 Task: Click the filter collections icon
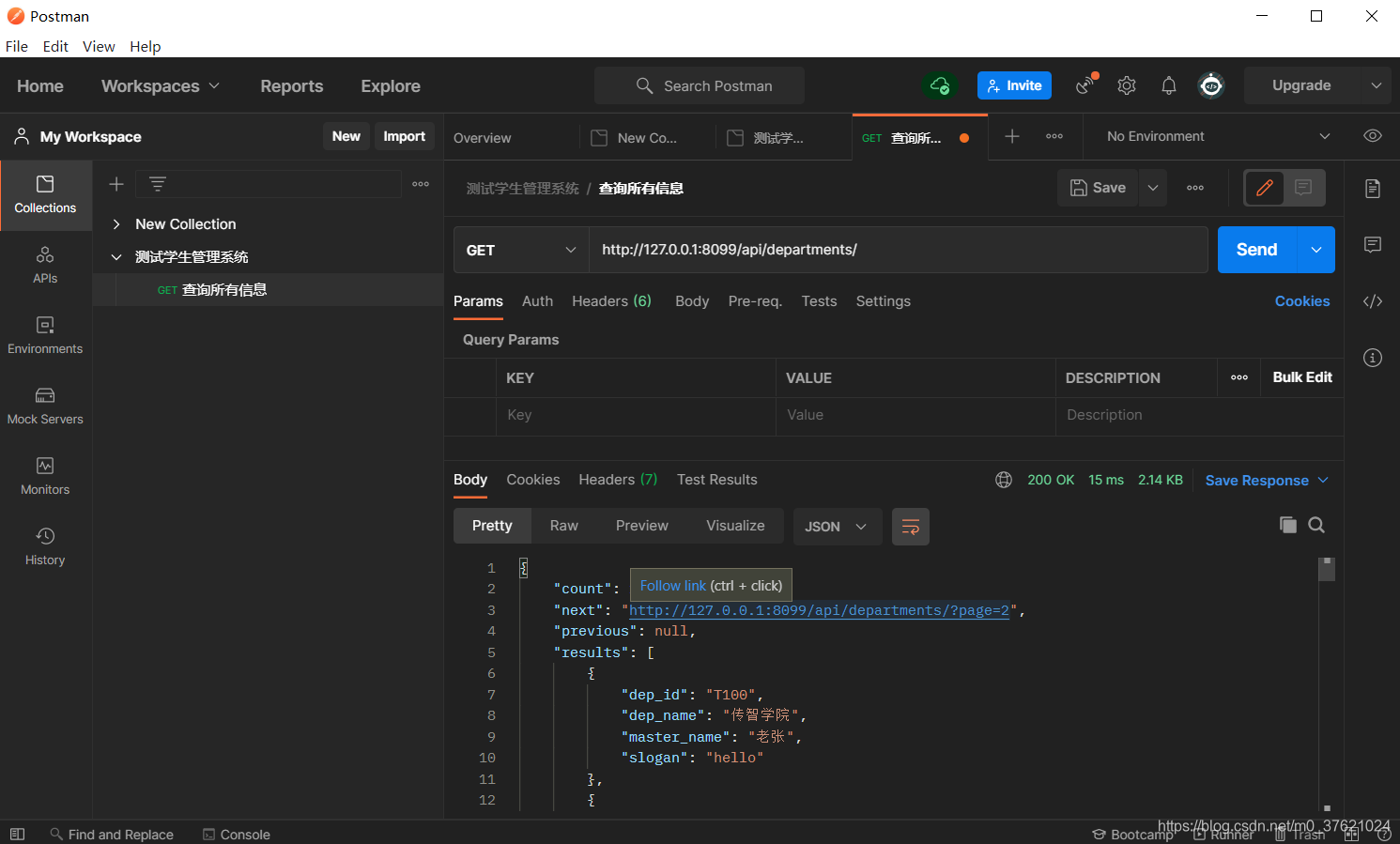158,184
